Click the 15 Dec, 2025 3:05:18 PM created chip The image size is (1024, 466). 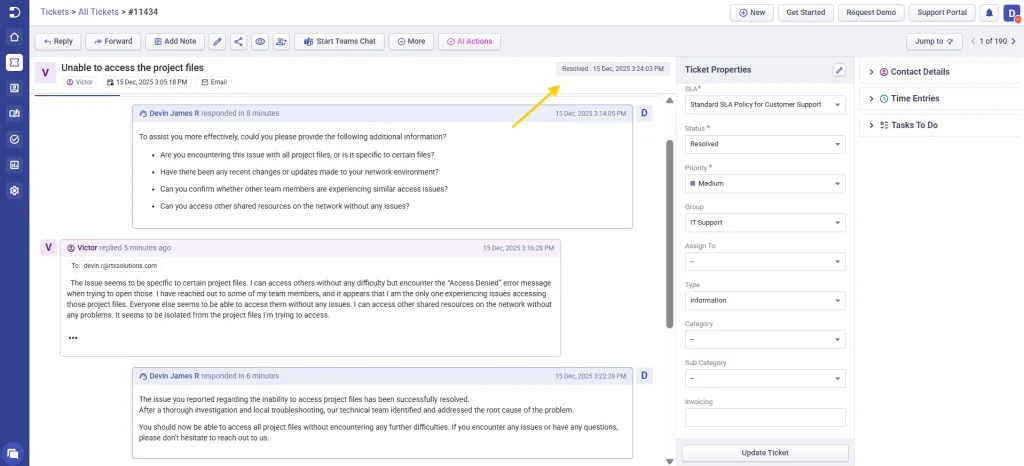point(147,82)
